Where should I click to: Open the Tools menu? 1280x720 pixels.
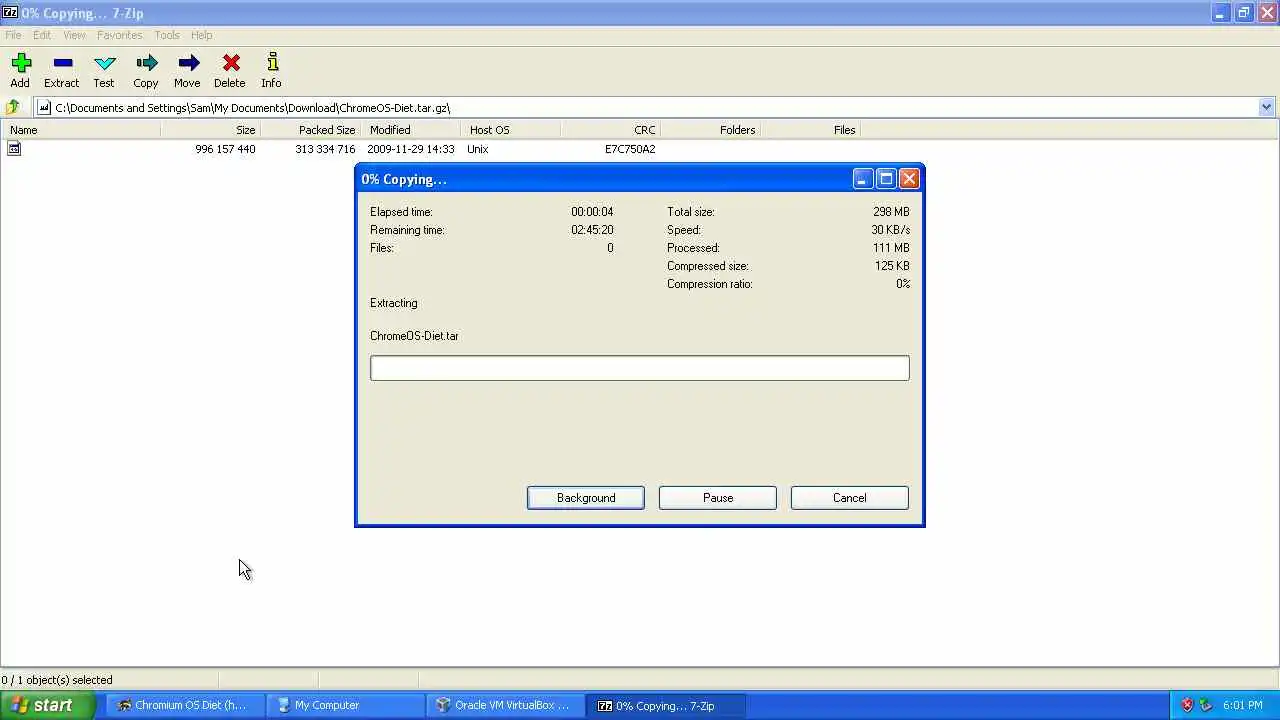click(x=167, y=35)
